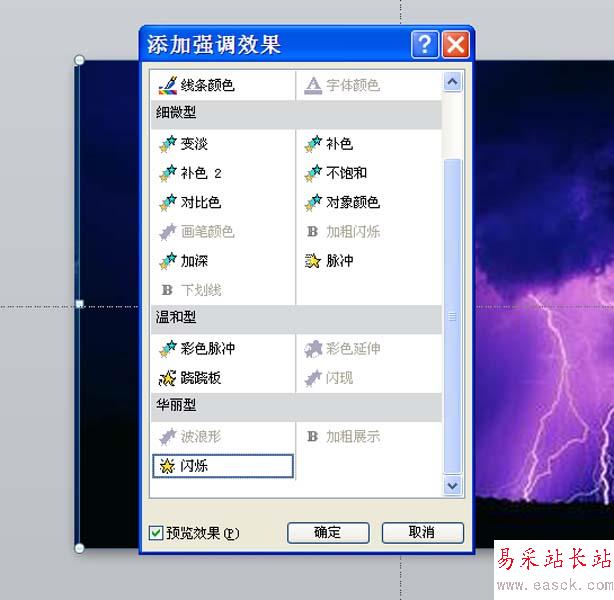Select the 闪烁 yellow star icon
This screenshot has width=614, height=600.
coord(167,466)
